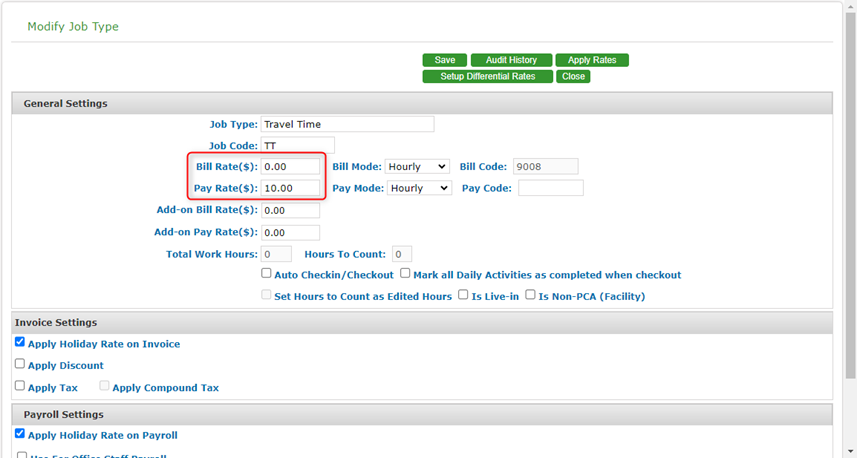Enable the Apply Discount checkbox
The width and height of the screenshot is (857, 458).
tap(20, 364)
